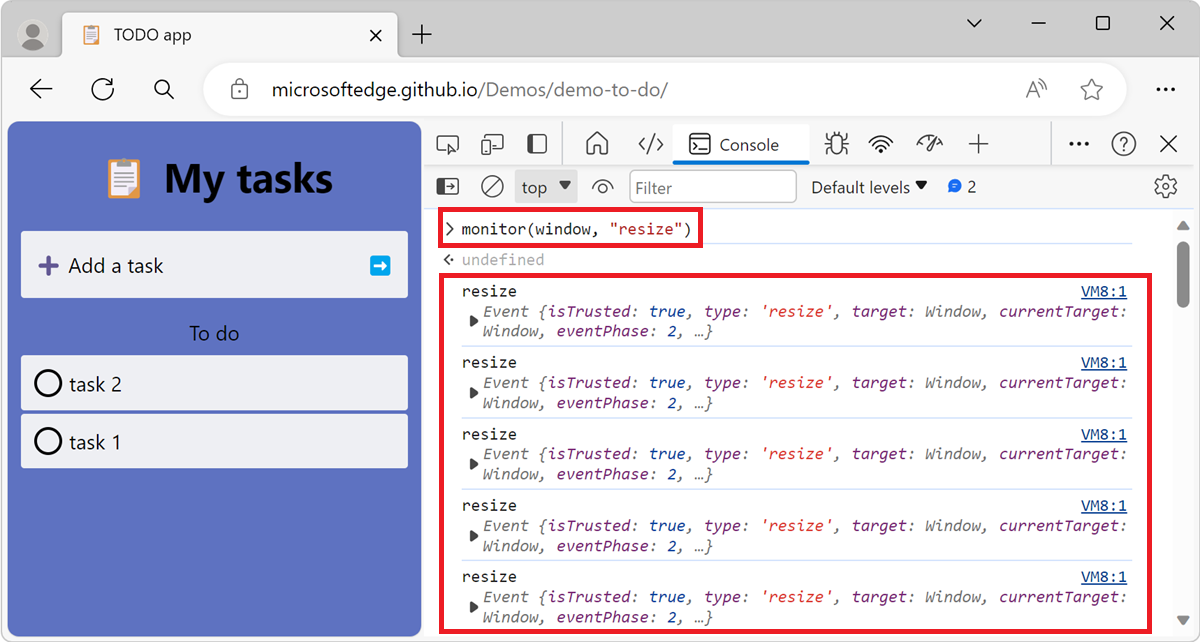Click the Inspect element tool icon
1200x642 pixels.
(448, 144)
